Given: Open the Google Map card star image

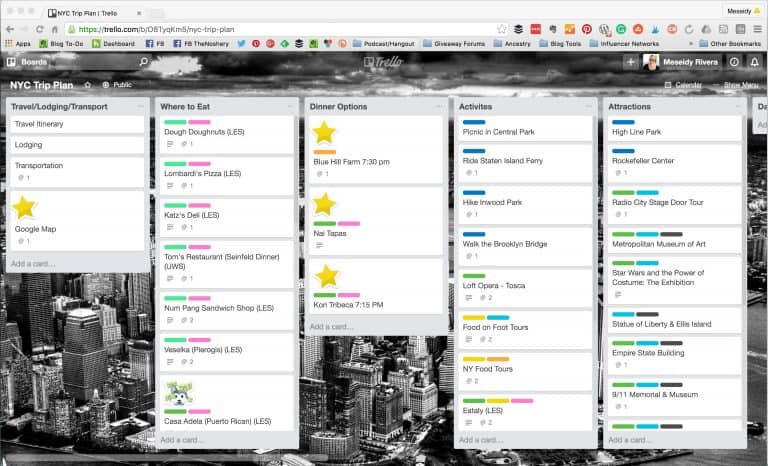Looking at the screenshot, I should coord(24,207).
